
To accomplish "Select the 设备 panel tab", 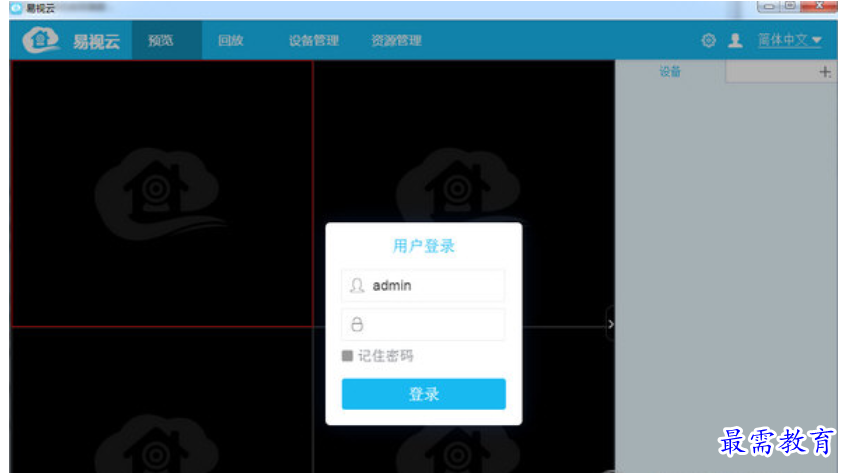I will (670, 72).
